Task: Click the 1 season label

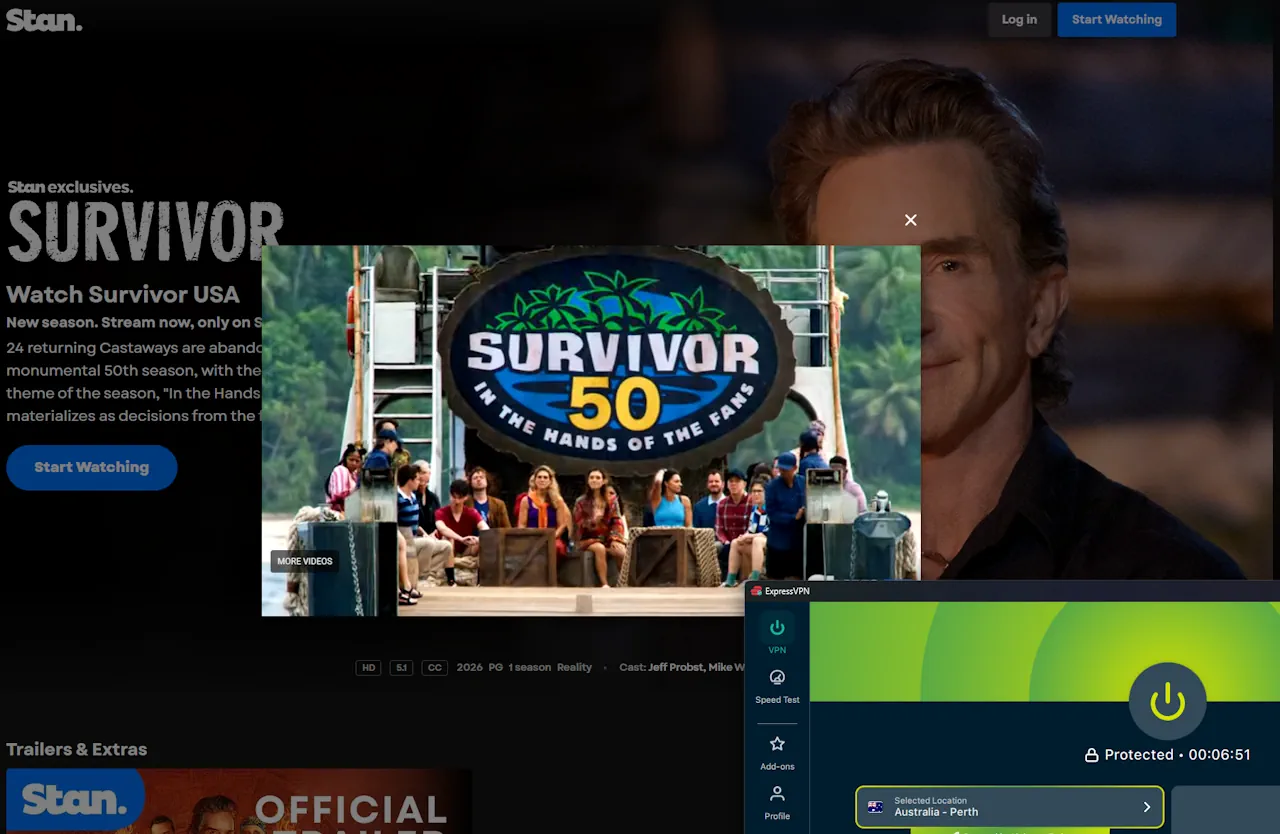Action: point(529,667)
